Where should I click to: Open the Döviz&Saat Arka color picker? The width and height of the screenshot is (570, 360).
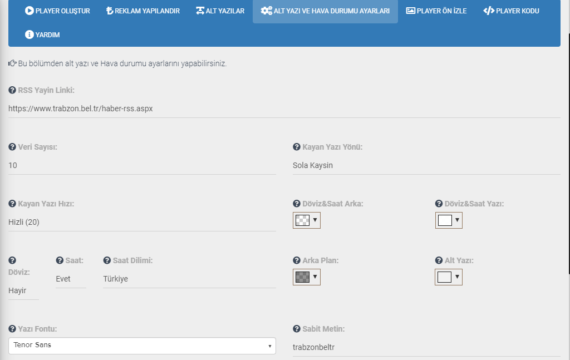pyautogui.click(x=306, y=220)
